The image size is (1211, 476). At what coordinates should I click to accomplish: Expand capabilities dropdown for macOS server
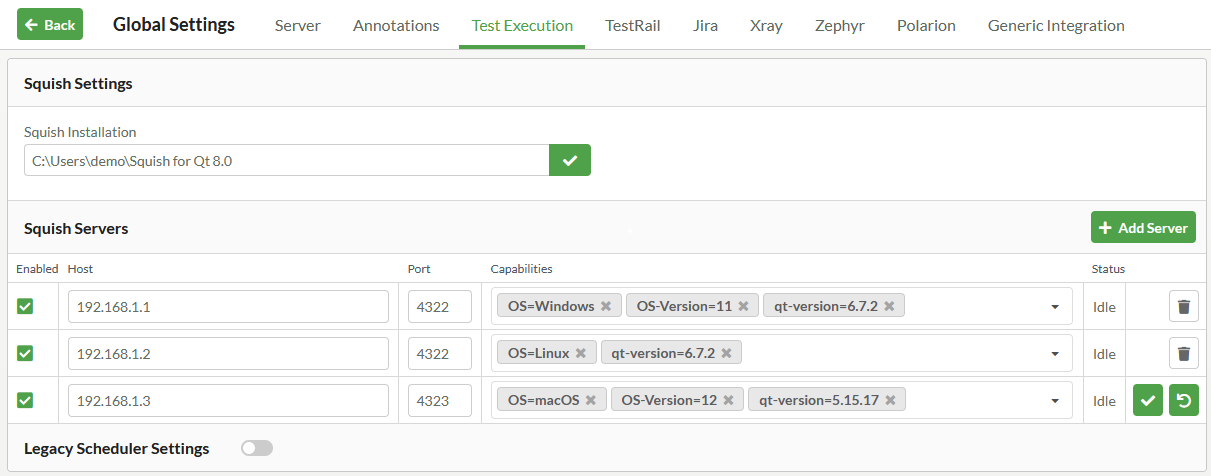tap(1054, 401)
